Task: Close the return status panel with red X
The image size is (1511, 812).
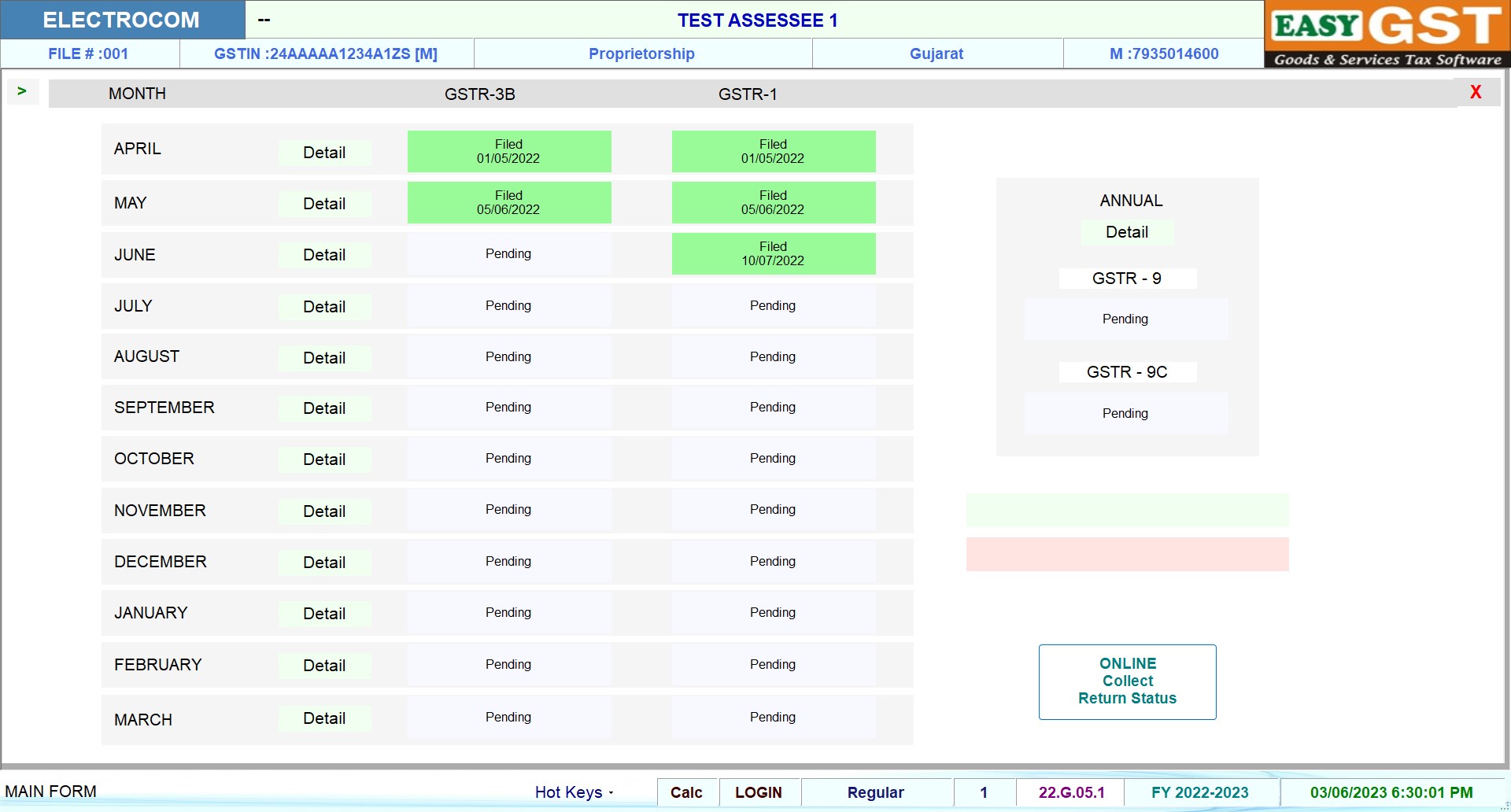Action: (1476, 93)
